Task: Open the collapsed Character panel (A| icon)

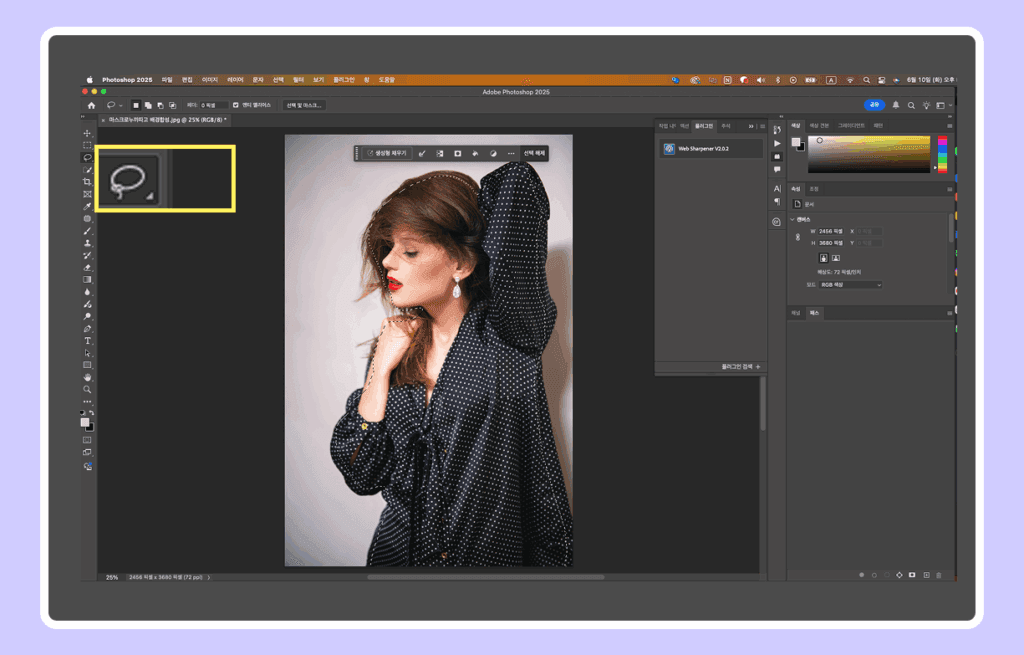Action: (777, 189)
